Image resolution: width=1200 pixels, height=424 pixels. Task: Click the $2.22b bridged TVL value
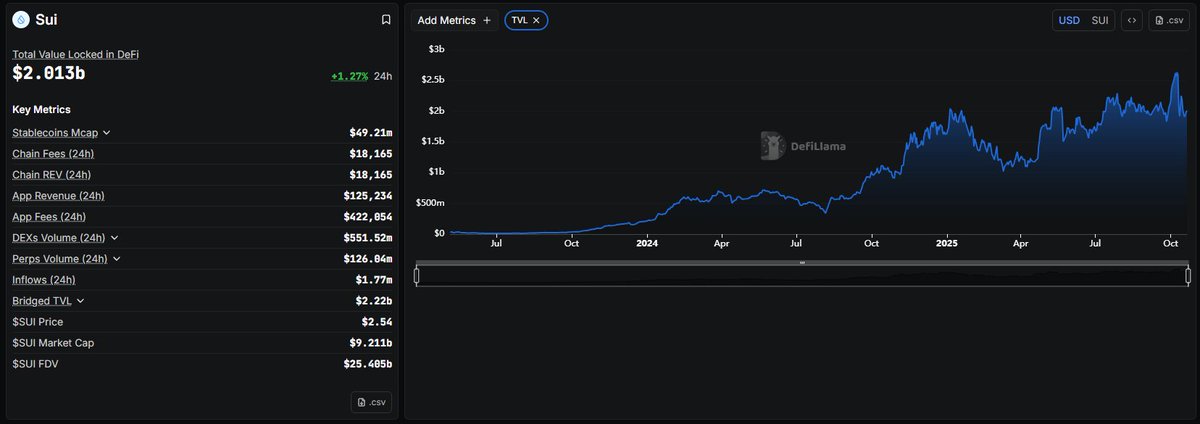click(374, 301)
